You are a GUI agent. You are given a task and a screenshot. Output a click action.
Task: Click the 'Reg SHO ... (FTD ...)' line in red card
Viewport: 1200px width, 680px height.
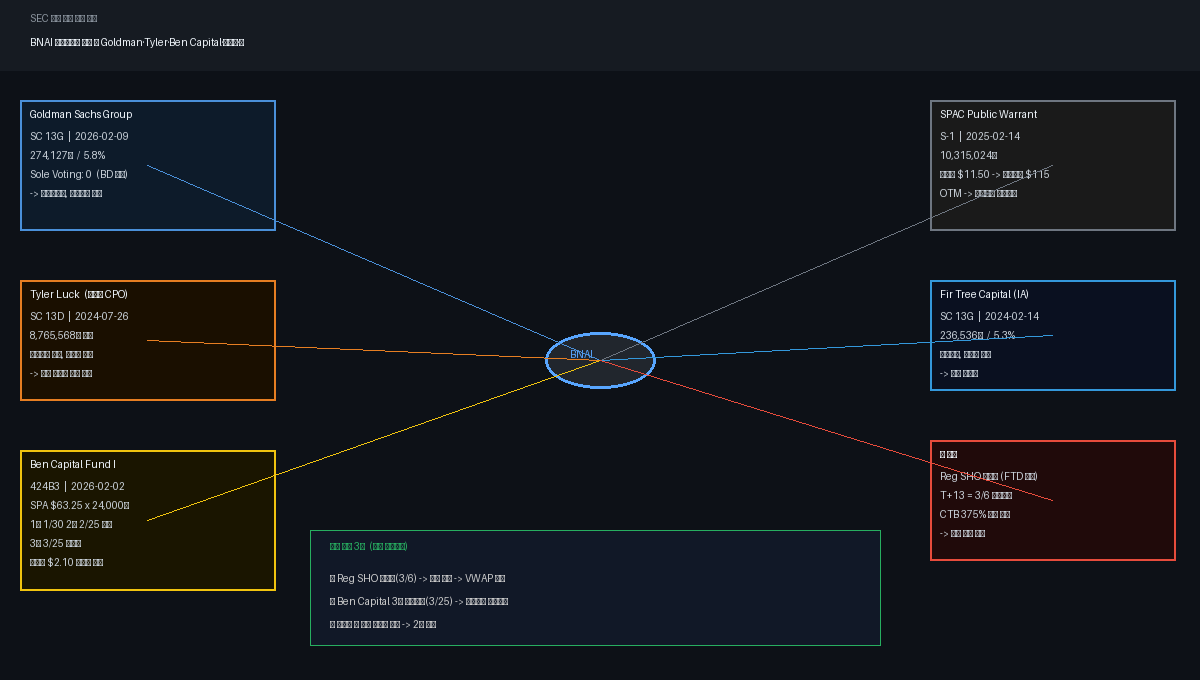(989, 476)
